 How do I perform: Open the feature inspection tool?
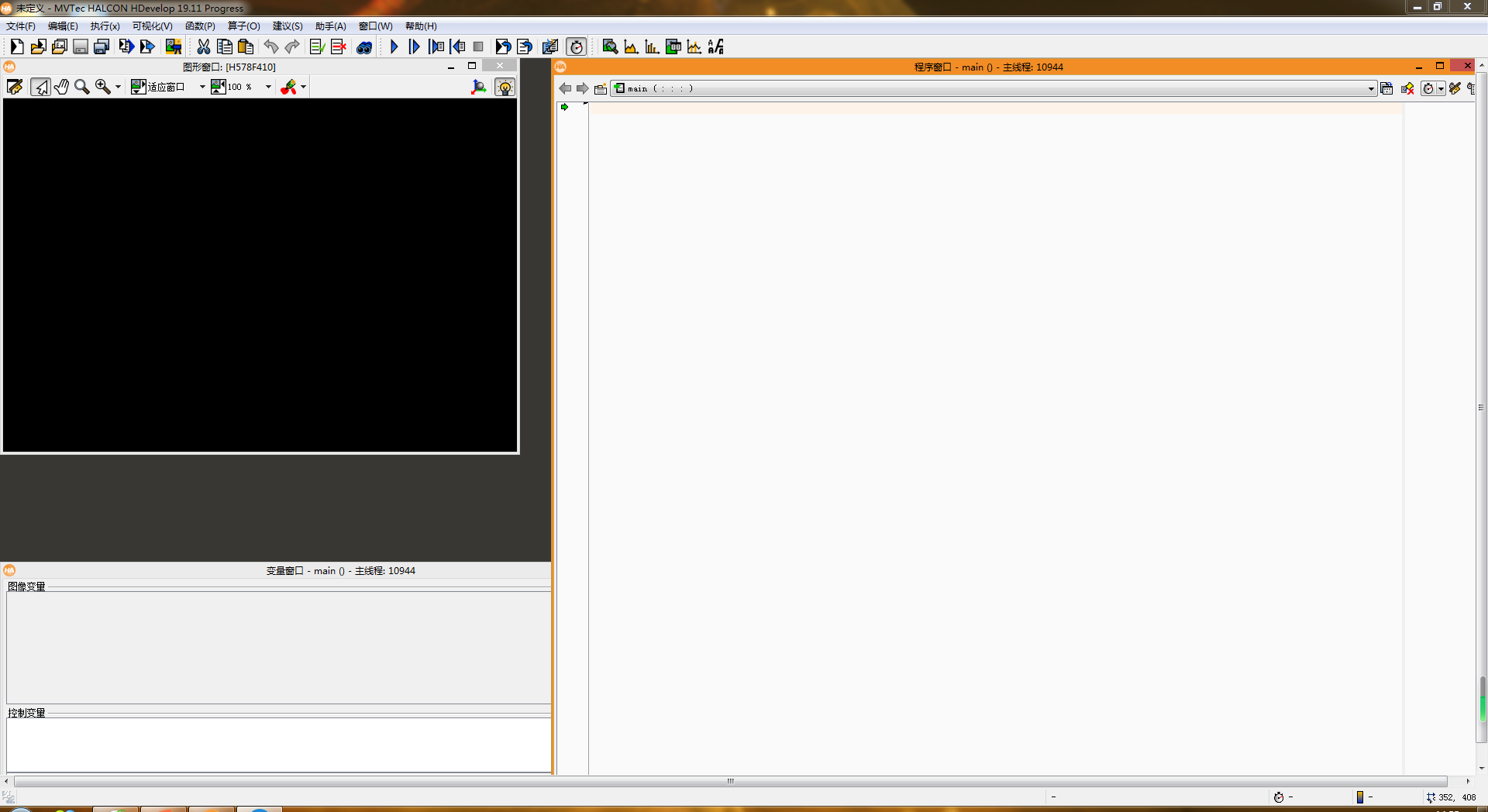click(673, 46)
